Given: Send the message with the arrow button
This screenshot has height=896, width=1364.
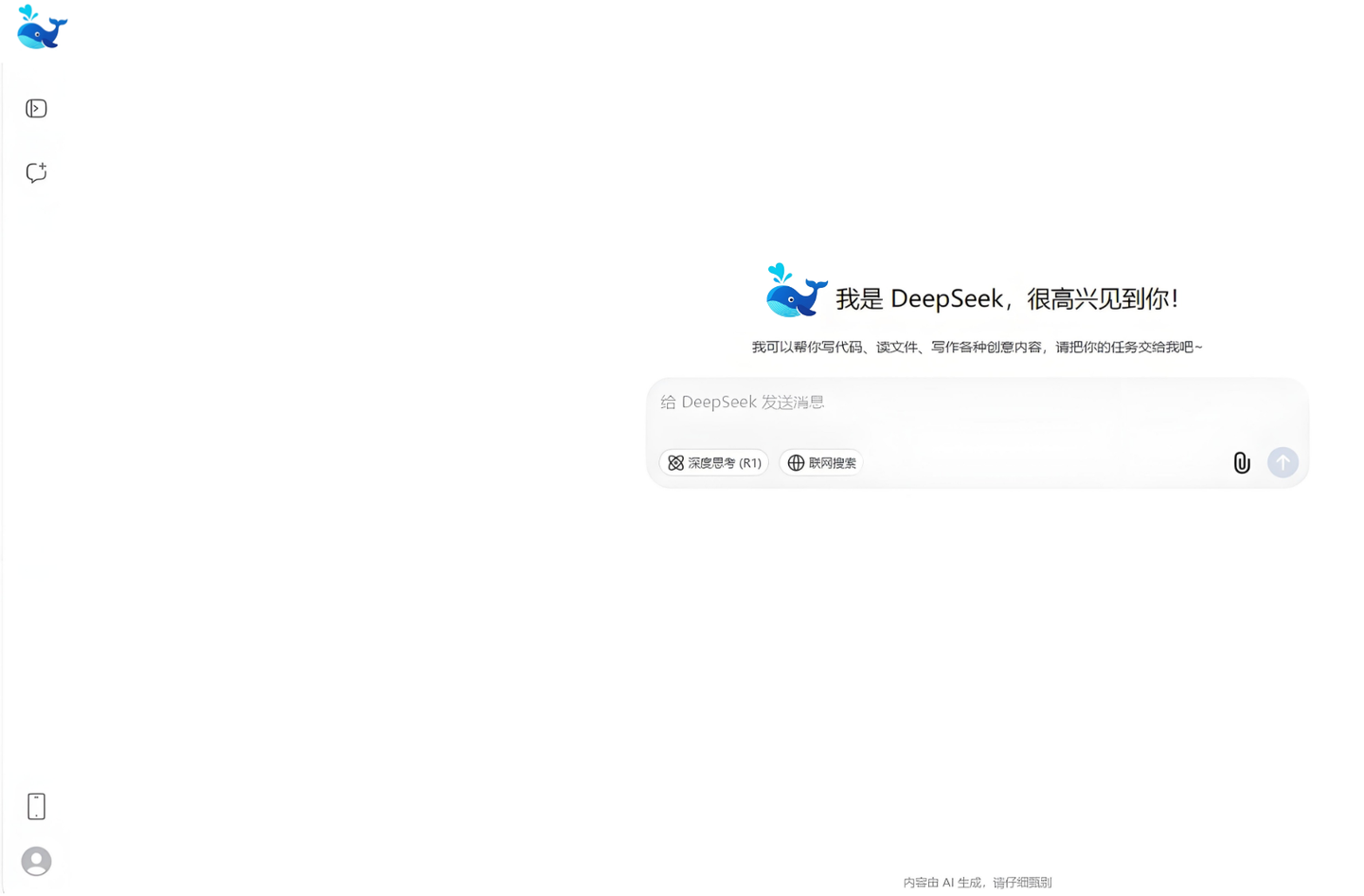Looking at the screenshot, I should click(1283, 463).
